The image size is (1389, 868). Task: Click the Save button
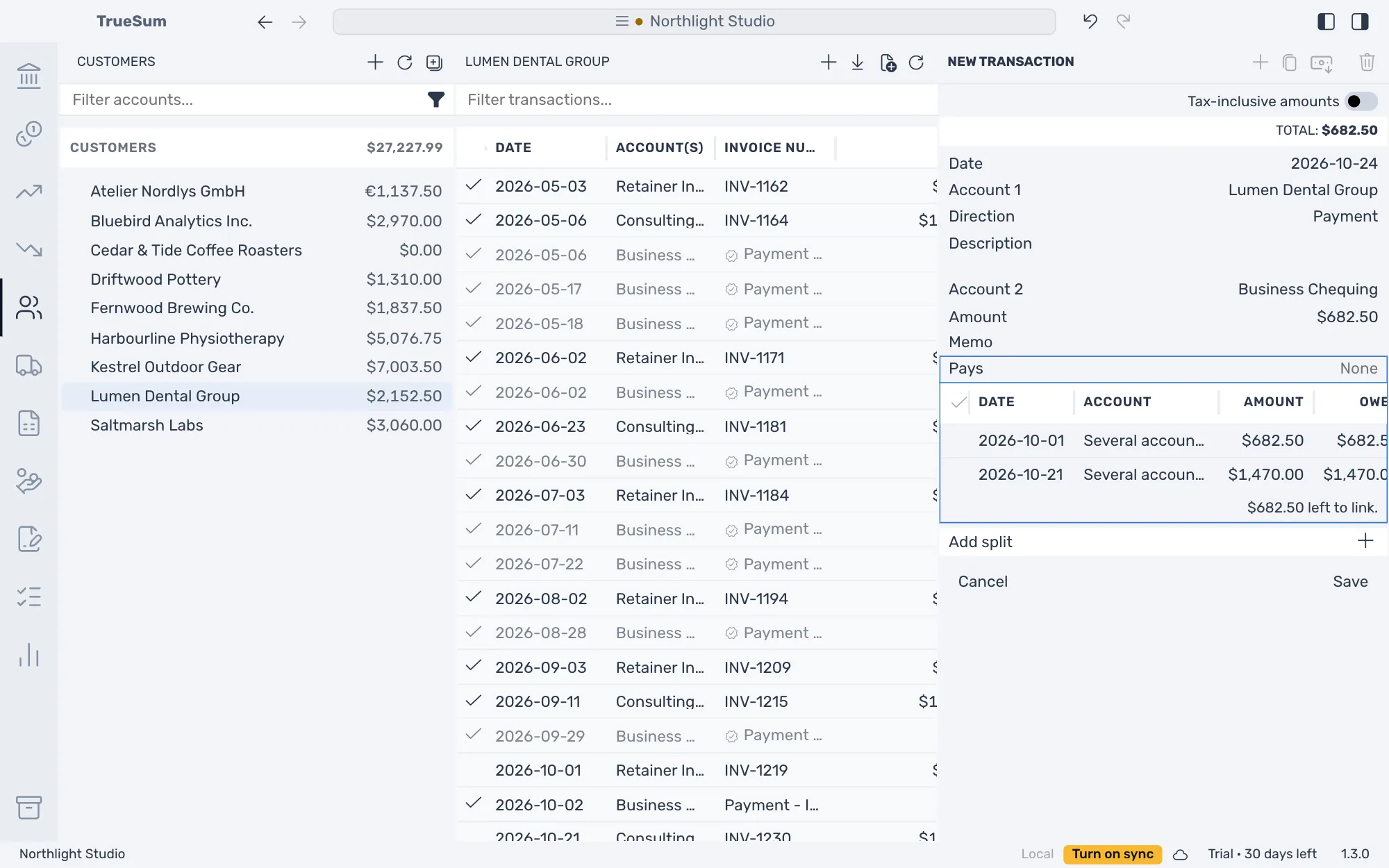pyautogui.click(x=1350, y=582)
